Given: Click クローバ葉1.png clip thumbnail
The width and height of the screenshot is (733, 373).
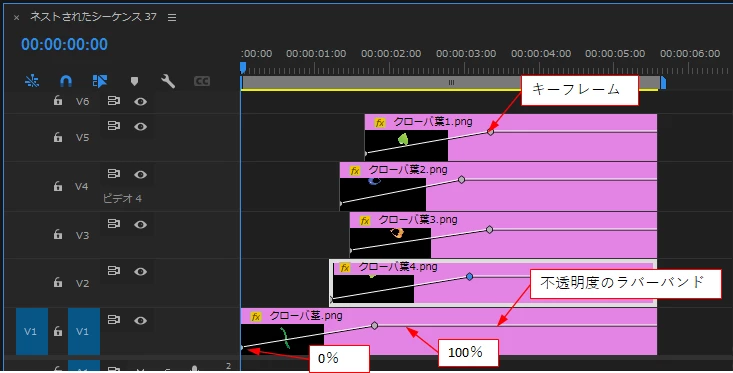Looking at the screenshot, I should (x=406, y=145).
